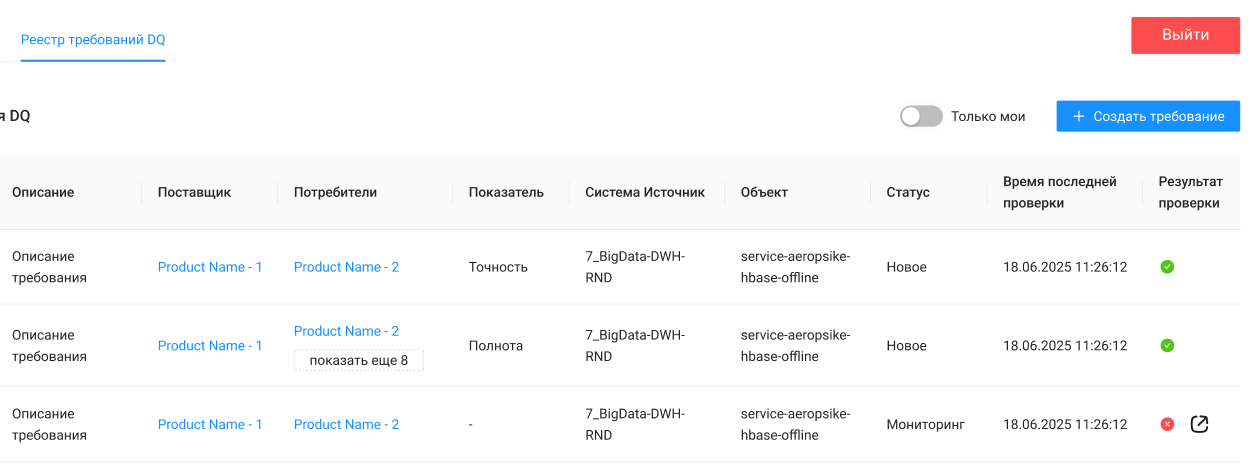Toggle the Только мои switch
The image size is (1259, 465).
click(921, 117)
